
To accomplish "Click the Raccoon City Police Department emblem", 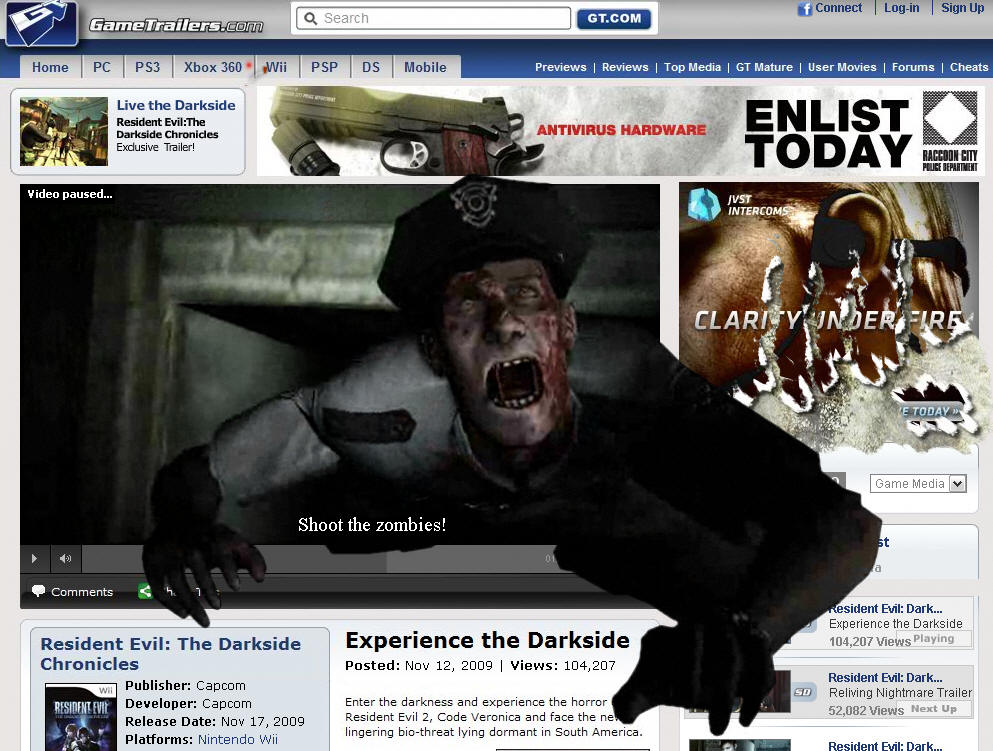I will point(949,131).
